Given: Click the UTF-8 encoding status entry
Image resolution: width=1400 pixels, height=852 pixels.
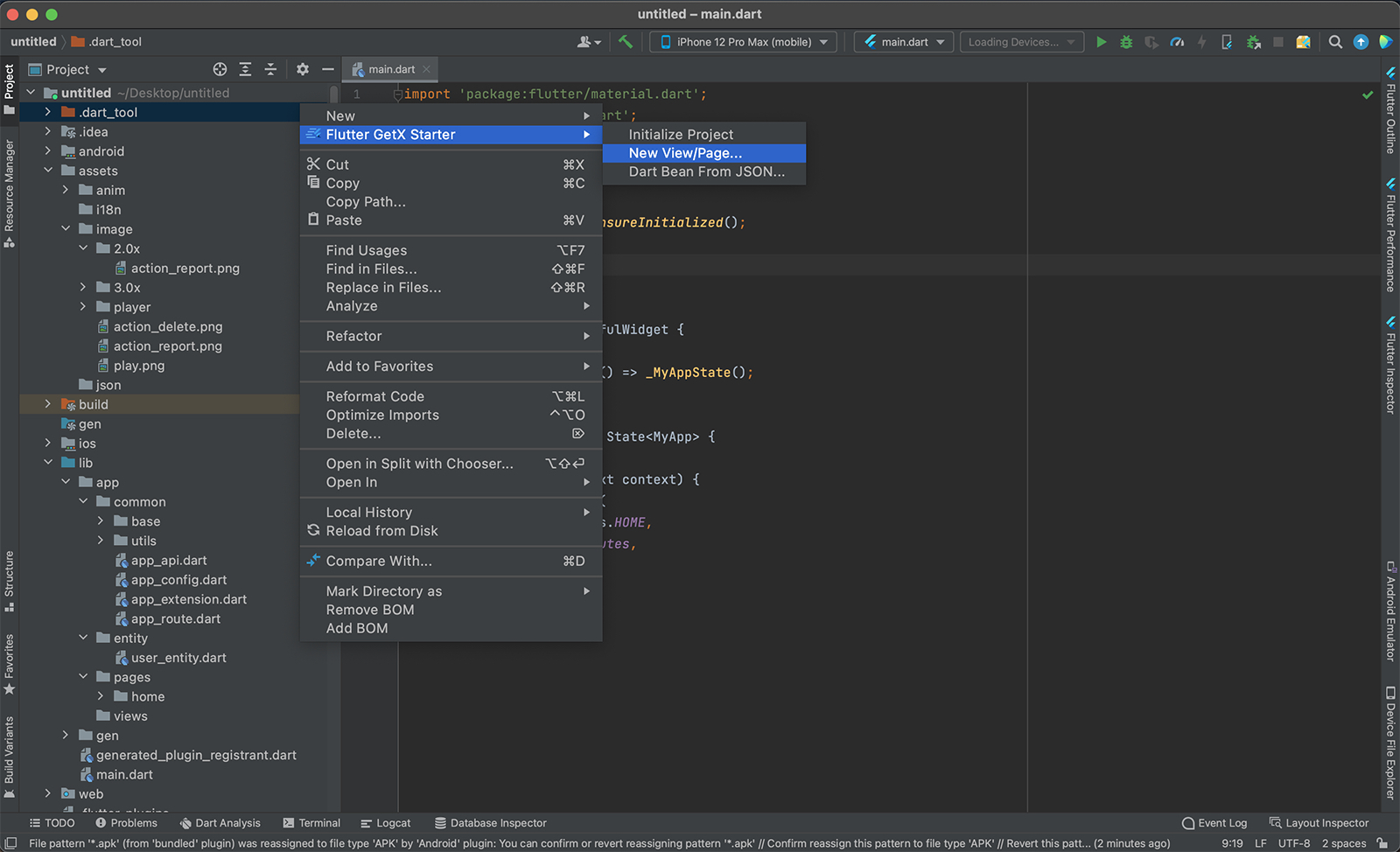Looking at the screenshot, I should 1293,843.
